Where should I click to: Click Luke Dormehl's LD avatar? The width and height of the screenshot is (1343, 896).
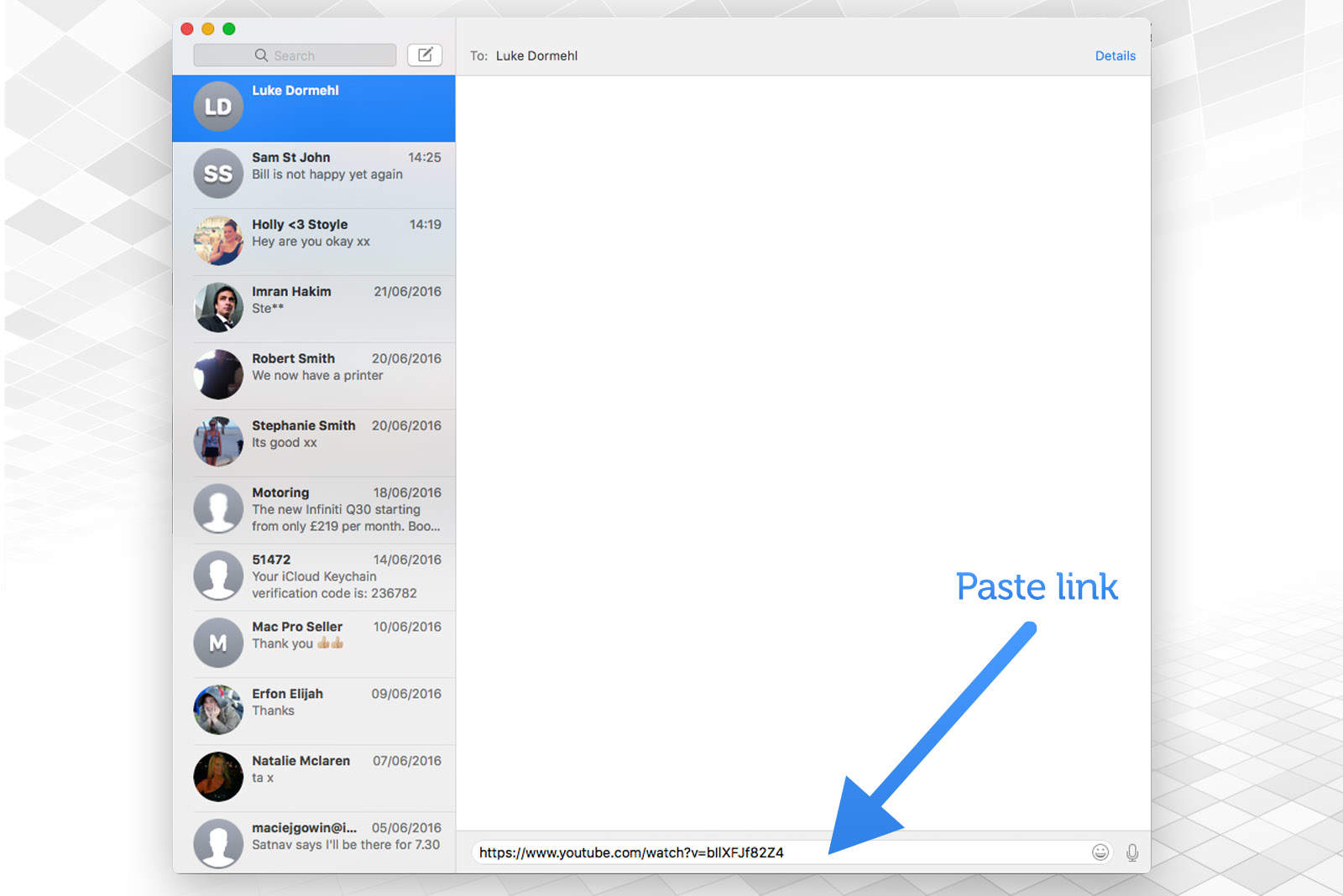[x=217, y=107]
